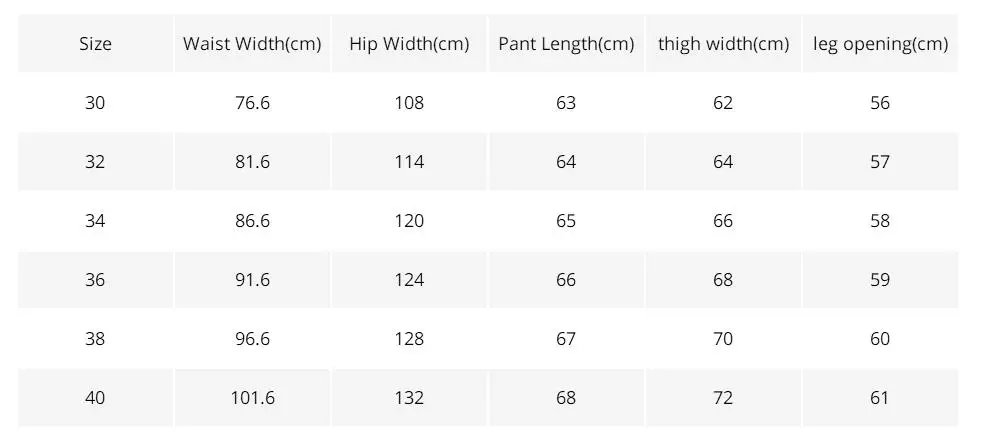Viewport: 992px width, 443px height.
Task: Select the leg opening(cm) header
Action: click(880, 44)
